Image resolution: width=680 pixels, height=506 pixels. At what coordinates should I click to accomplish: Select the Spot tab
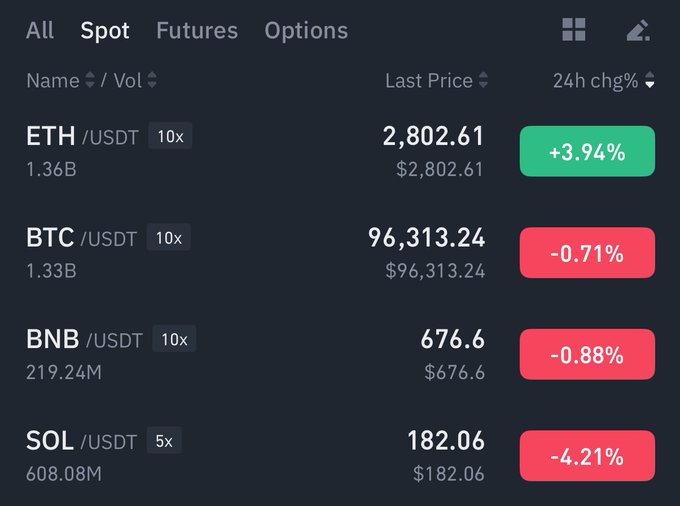[x=105, y=31]
